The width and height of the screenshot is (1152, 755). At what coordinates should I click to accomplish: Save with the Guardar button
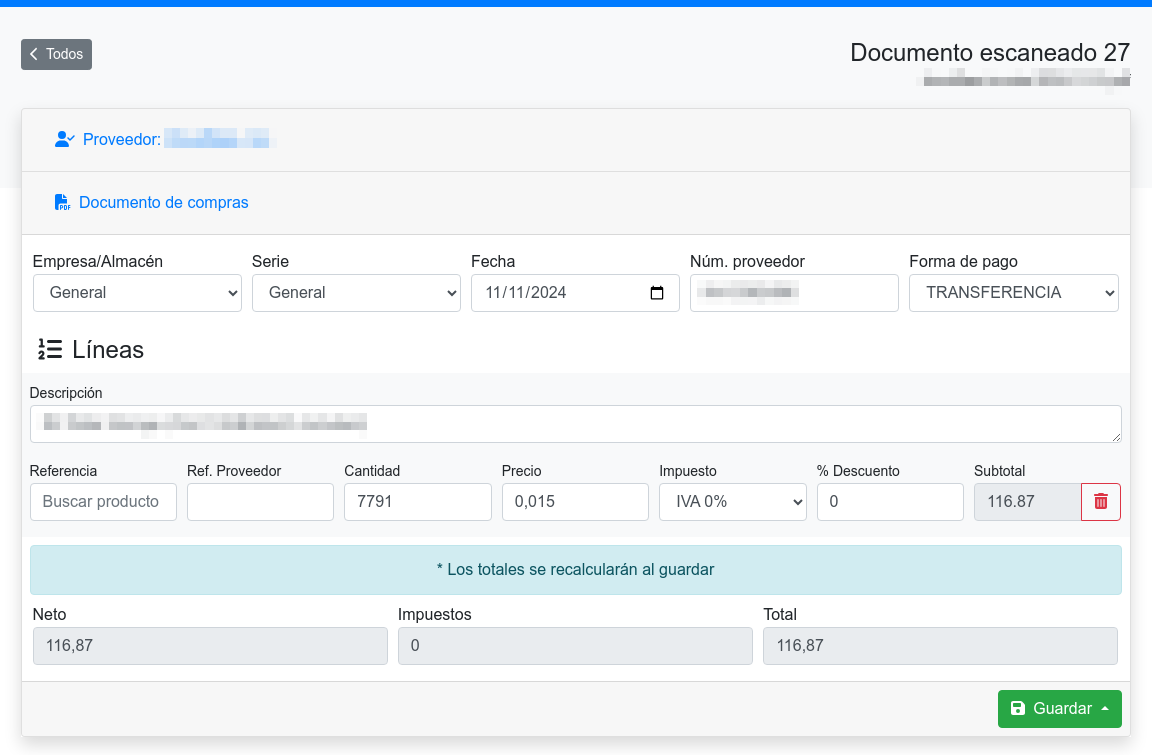pos(1059,709)
